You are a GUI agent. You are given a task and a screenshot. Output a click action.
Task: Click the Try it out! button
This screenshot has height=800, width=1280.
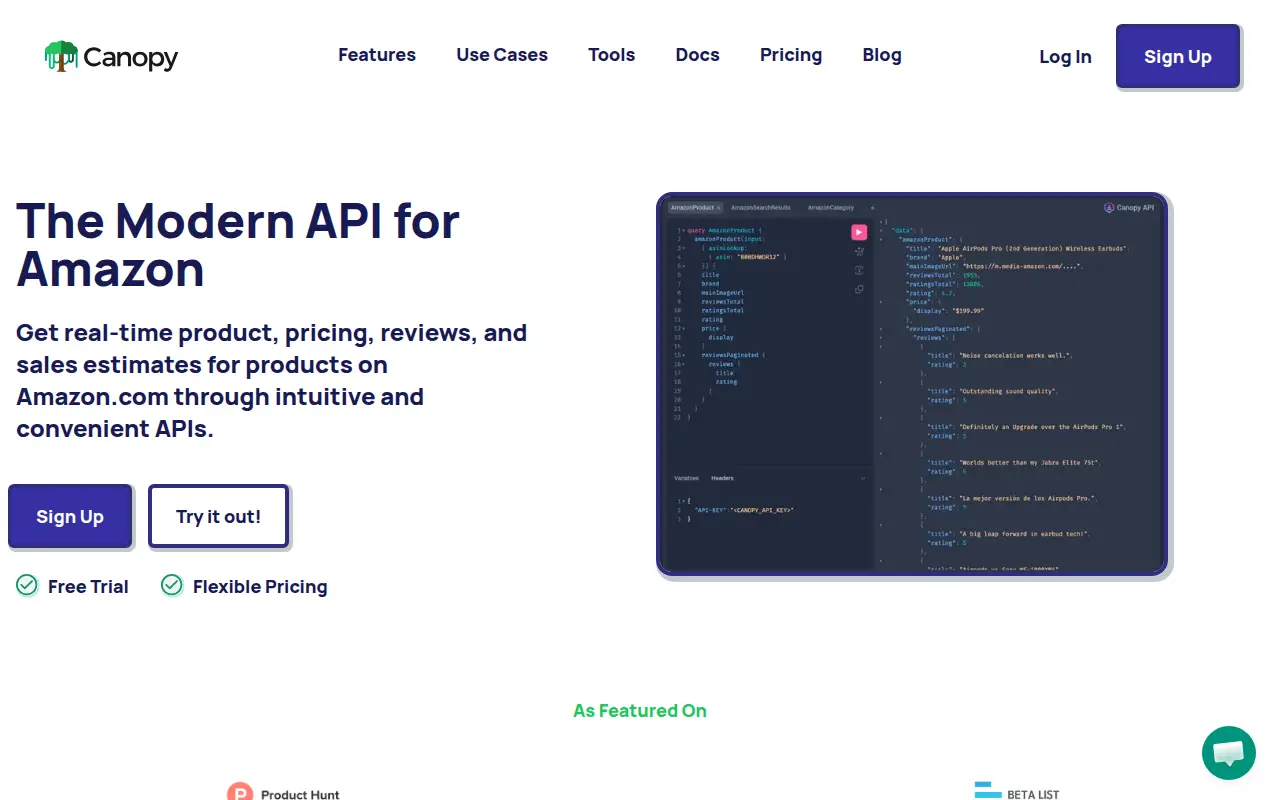coord(219,516)
